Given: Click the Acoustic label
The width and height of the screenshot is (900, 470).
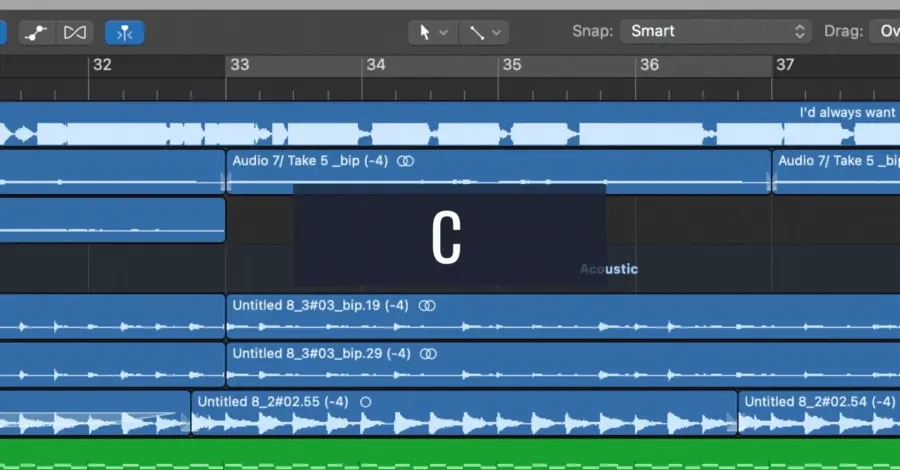Looking at the screenshot, I should pyautogui.click(x=609, y=269).
